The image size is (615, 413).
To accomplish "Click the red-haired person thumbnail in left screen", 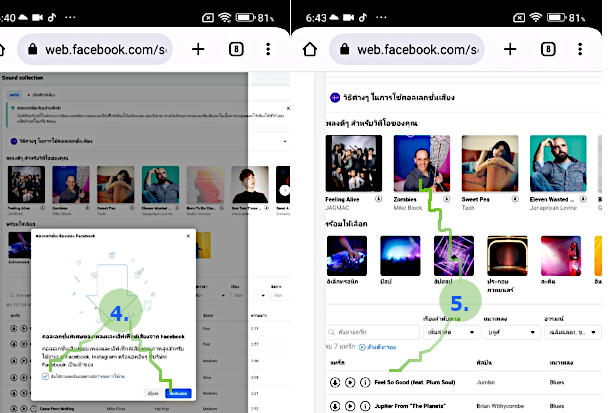I will 250,184.
